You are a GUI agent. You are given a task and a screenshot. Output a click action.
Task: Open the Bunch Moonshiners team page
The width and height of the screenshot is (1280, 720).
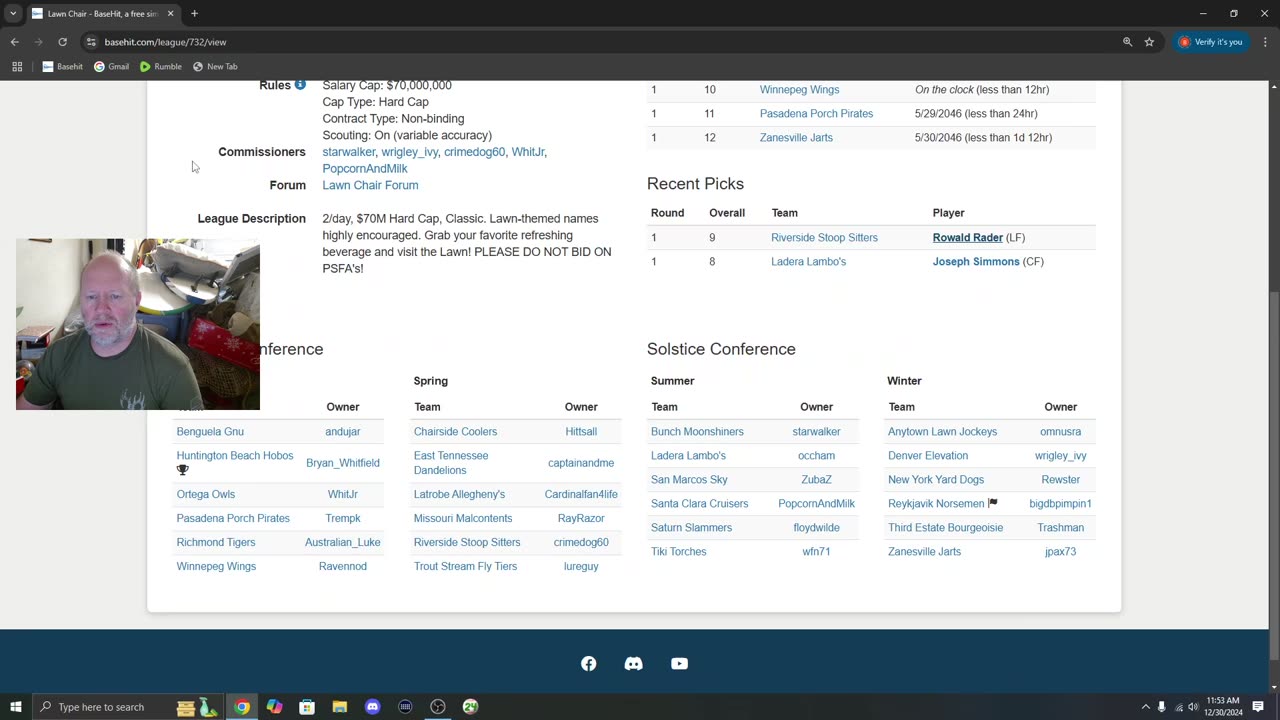[x=697, y=432]
